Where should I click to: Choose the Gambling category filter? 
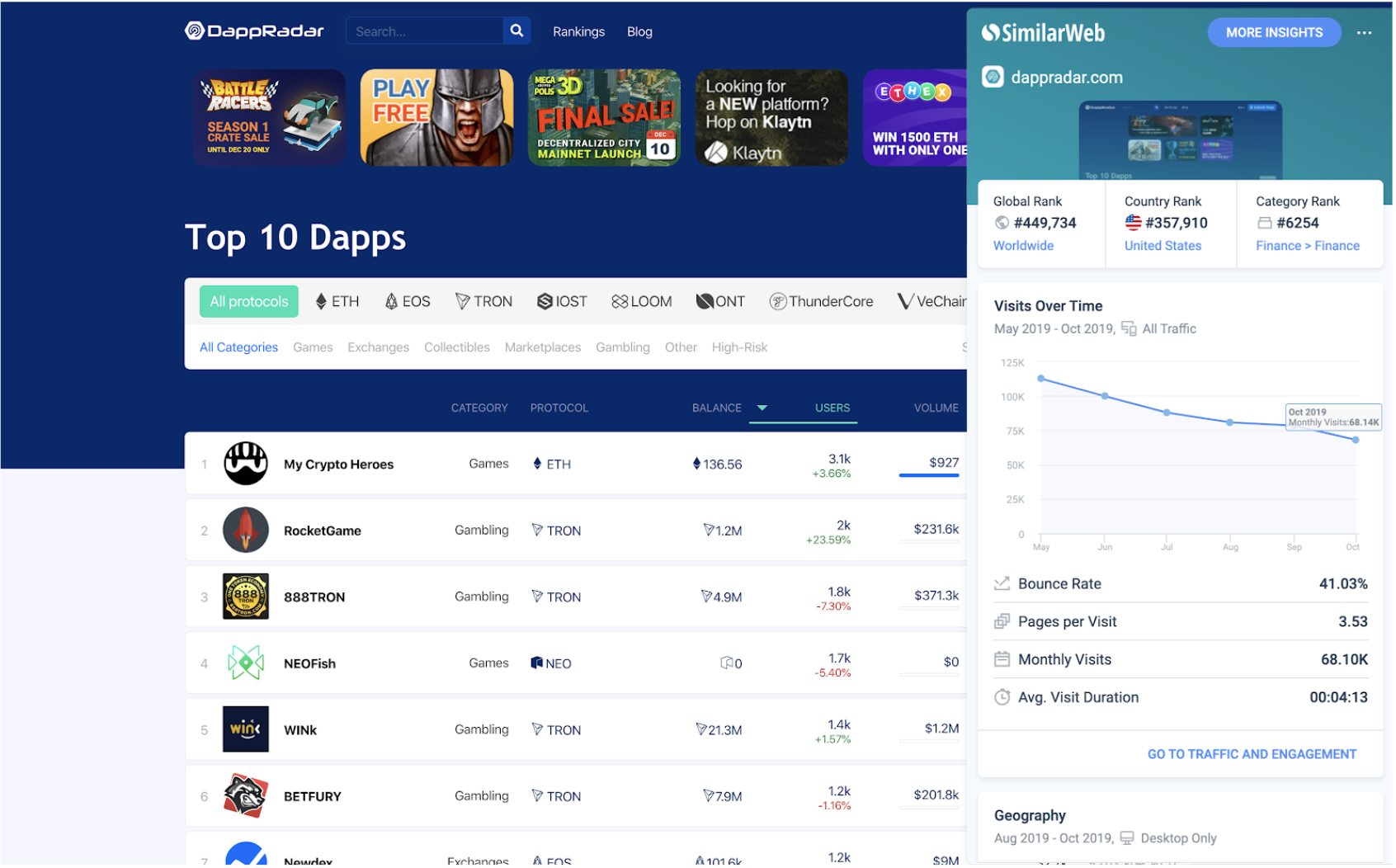pyautogui.click(x=623, y=347)
